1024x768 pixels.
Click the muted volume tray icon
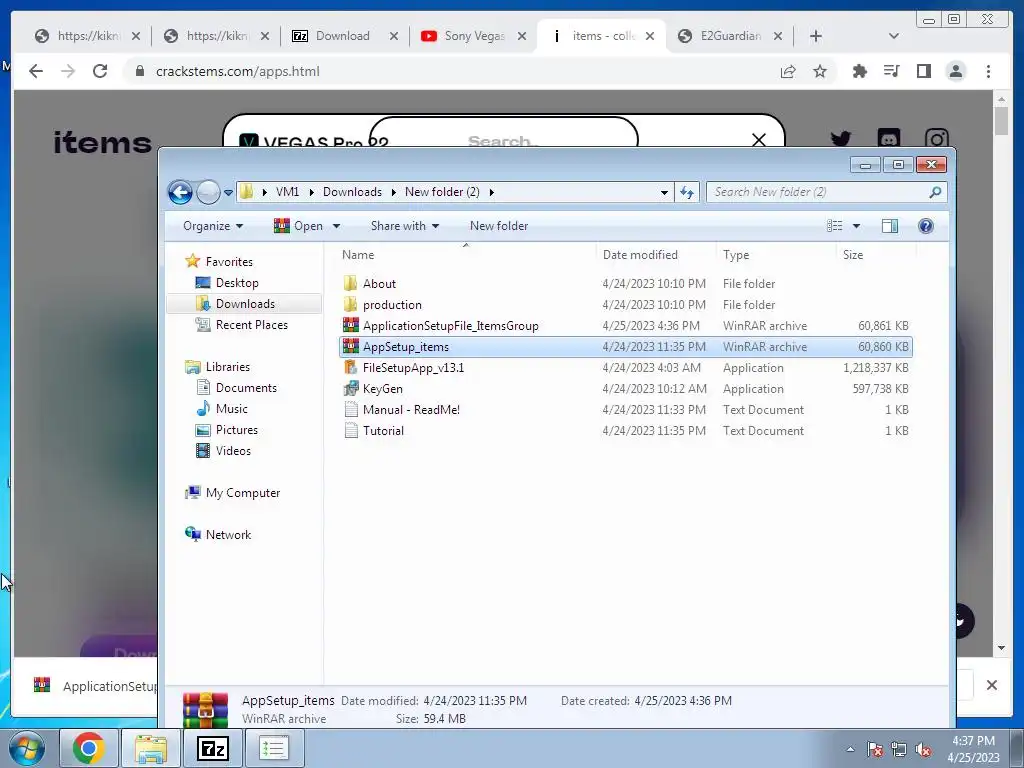coord(923,750)
